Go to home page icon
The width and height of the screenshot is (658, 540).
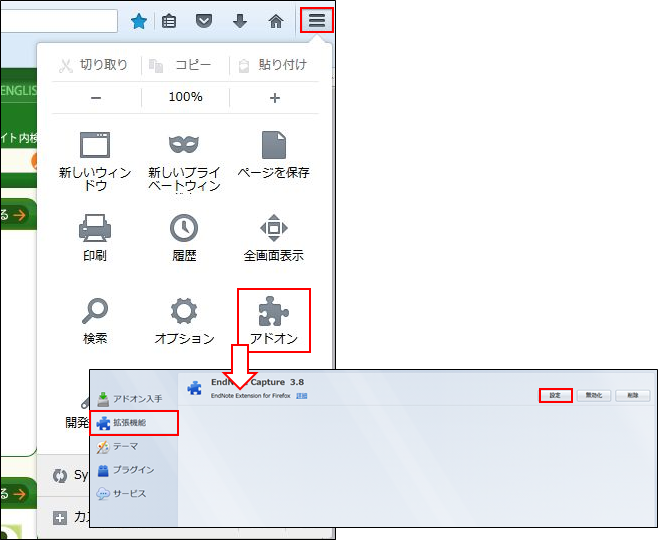coord(276,21)
